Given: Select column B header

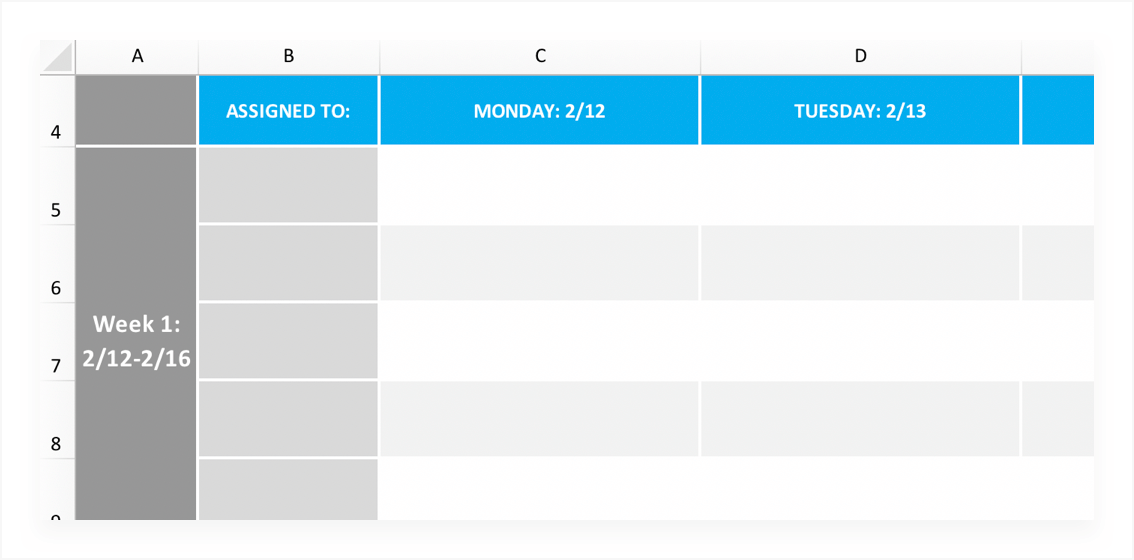Looking at the screenshot, I should point(288,57).
